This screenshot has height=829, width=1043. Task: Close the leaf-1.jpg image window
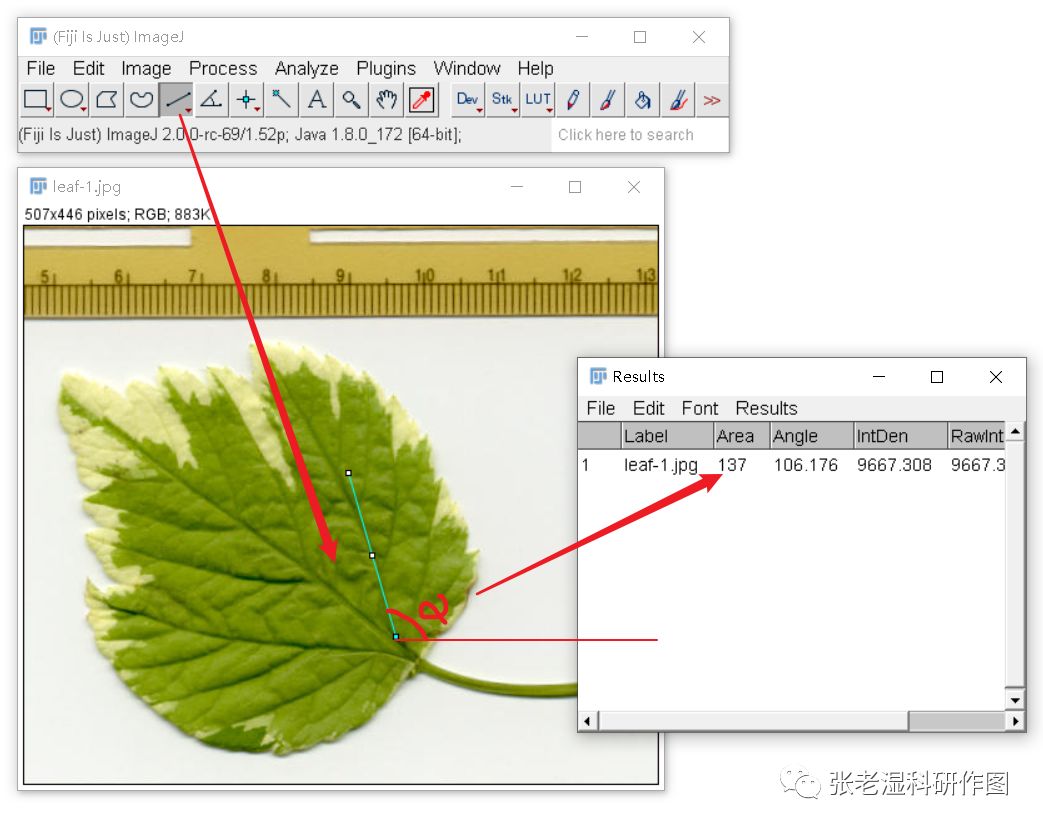pyautogui.click(x=634, y=187)
